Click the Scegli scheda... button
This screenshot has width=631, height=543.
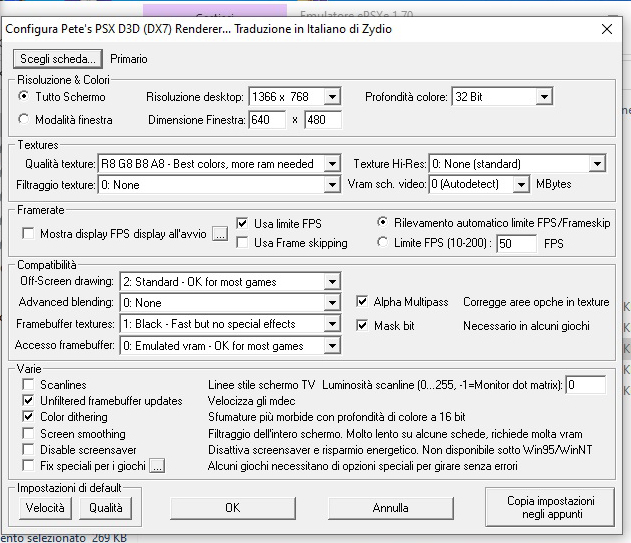pos(58,59)
